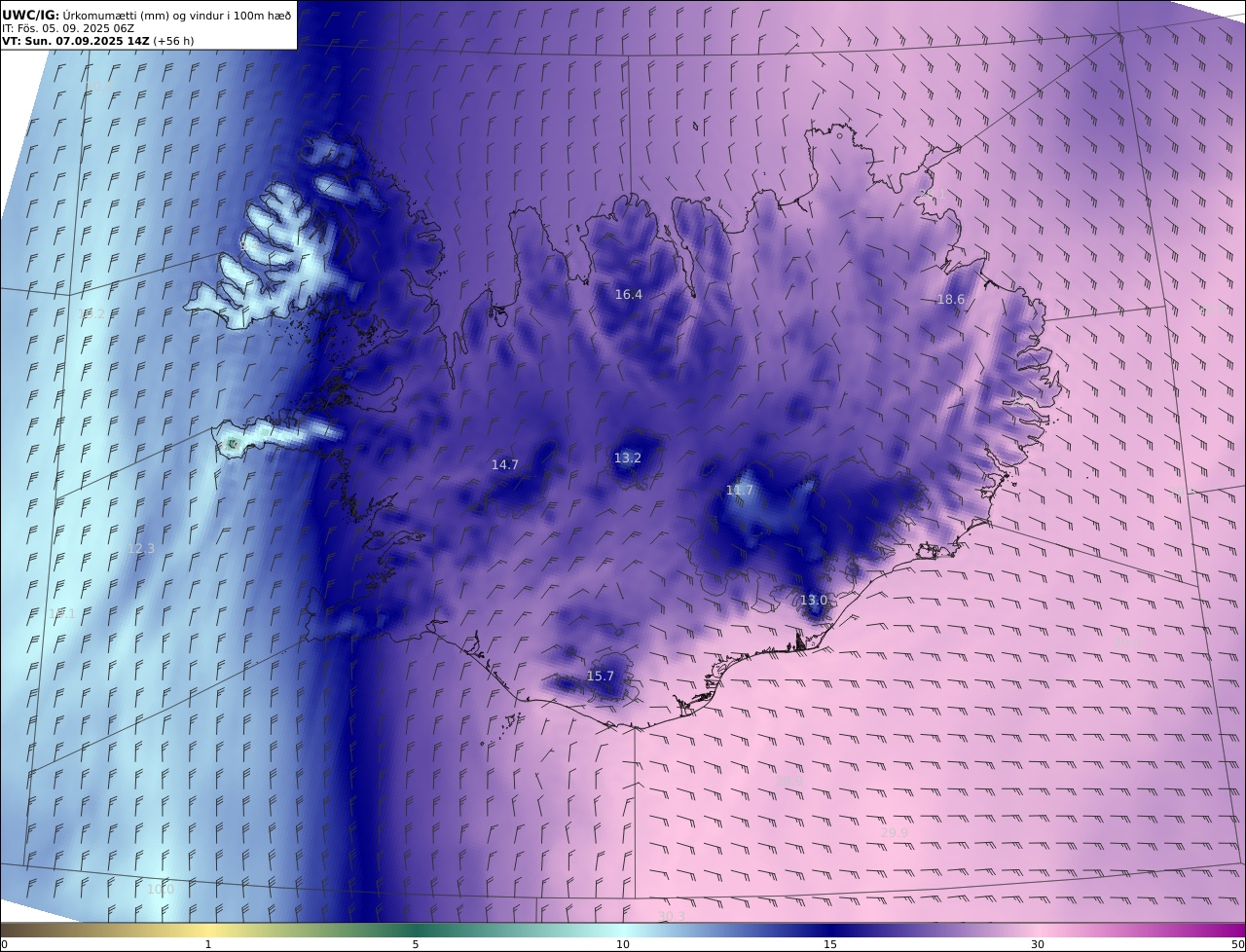The height and width of the screenshot is (952, 1246).
Task: Click the 13.2 value in central Iceland
Action: (628, 458)
